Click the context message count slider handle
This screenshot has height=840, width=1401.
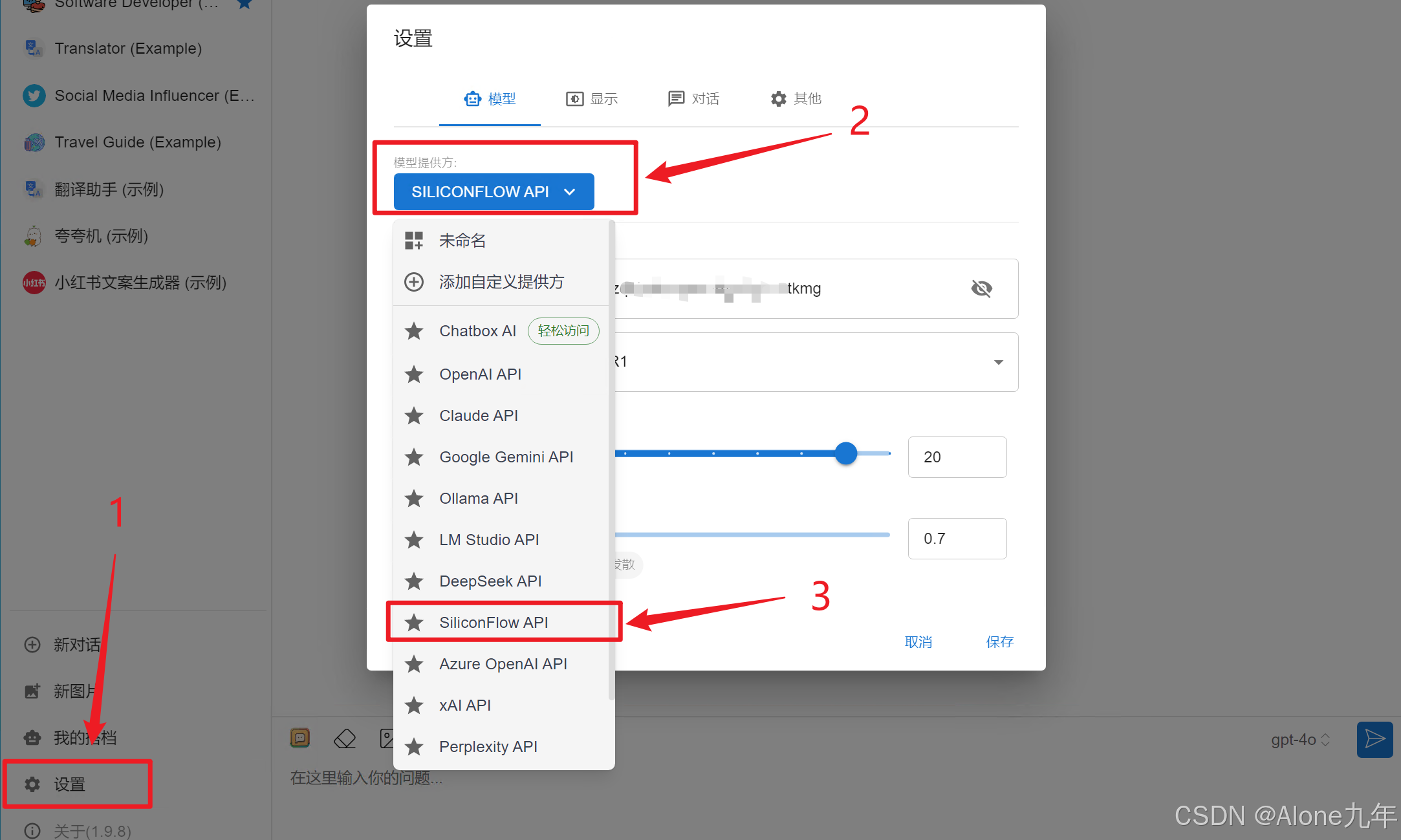point(845,453)
